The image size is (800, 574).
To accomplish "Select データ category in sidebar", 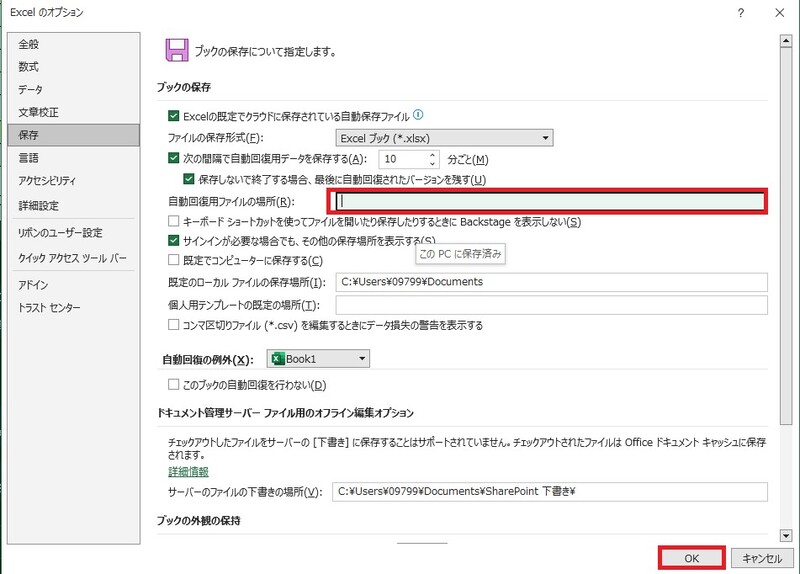I will click(x=73, y=90).
